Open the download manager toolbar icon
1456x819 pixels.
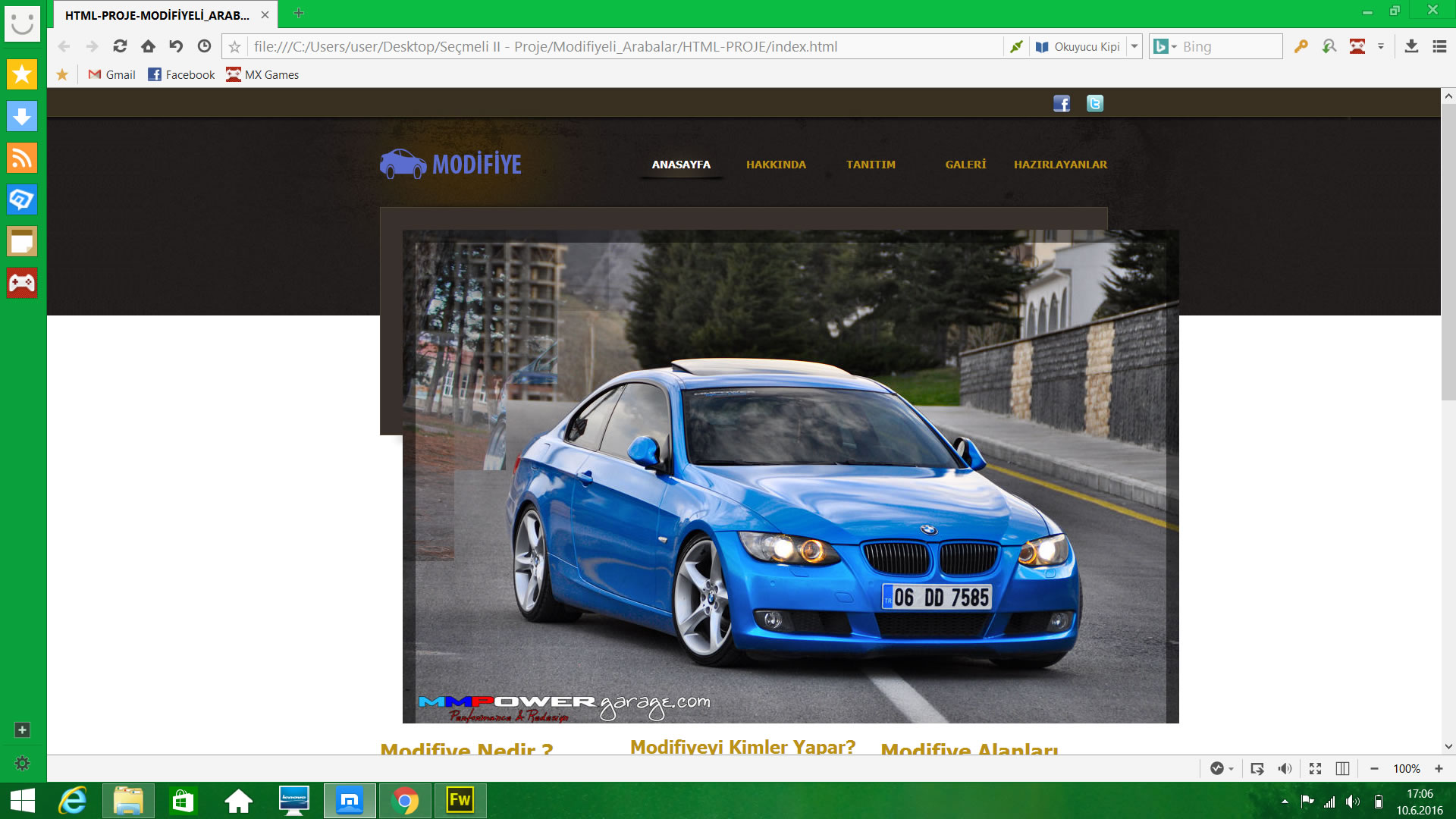1411,46
